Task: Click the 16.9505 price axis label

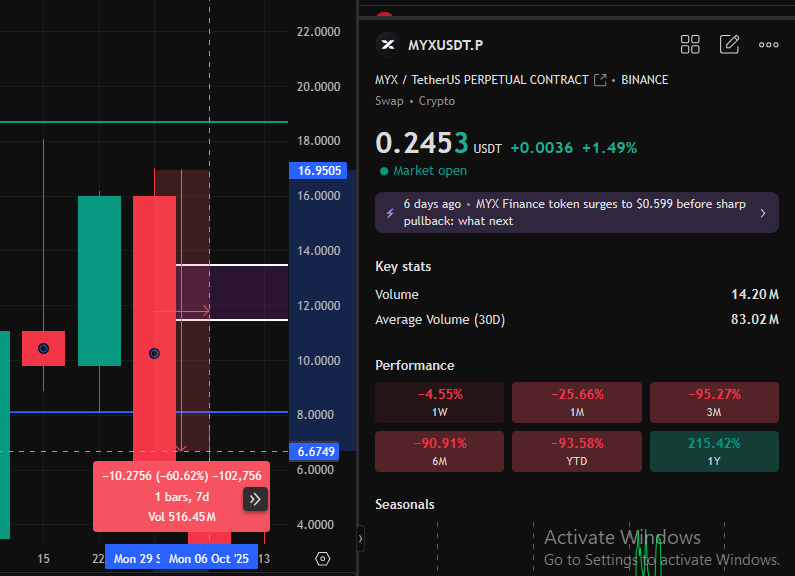Action: (318, 170)
